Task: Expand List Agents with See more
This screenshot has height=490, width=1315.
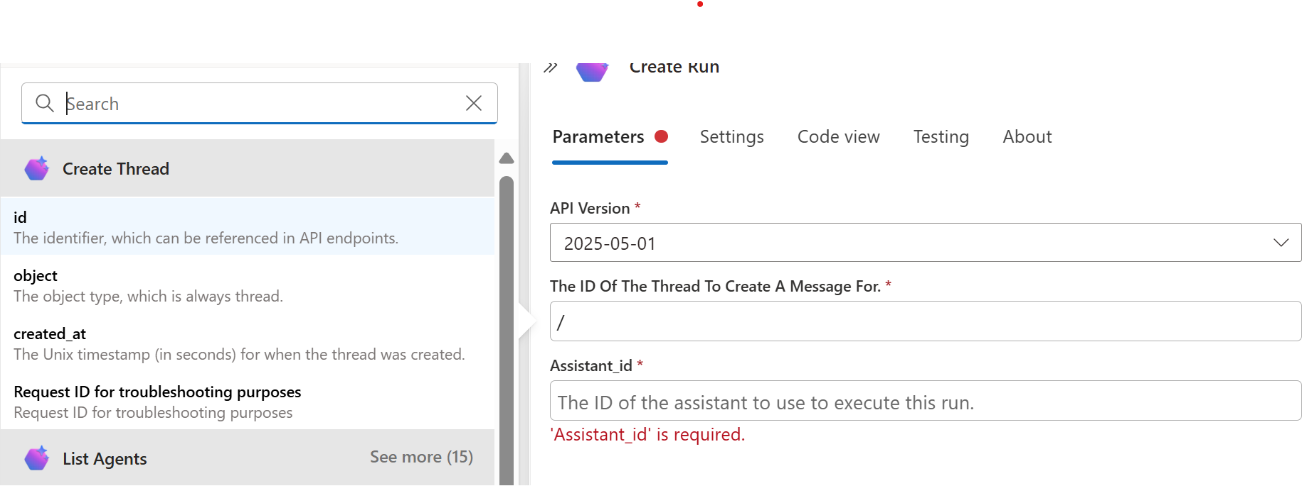Action: 421,457
